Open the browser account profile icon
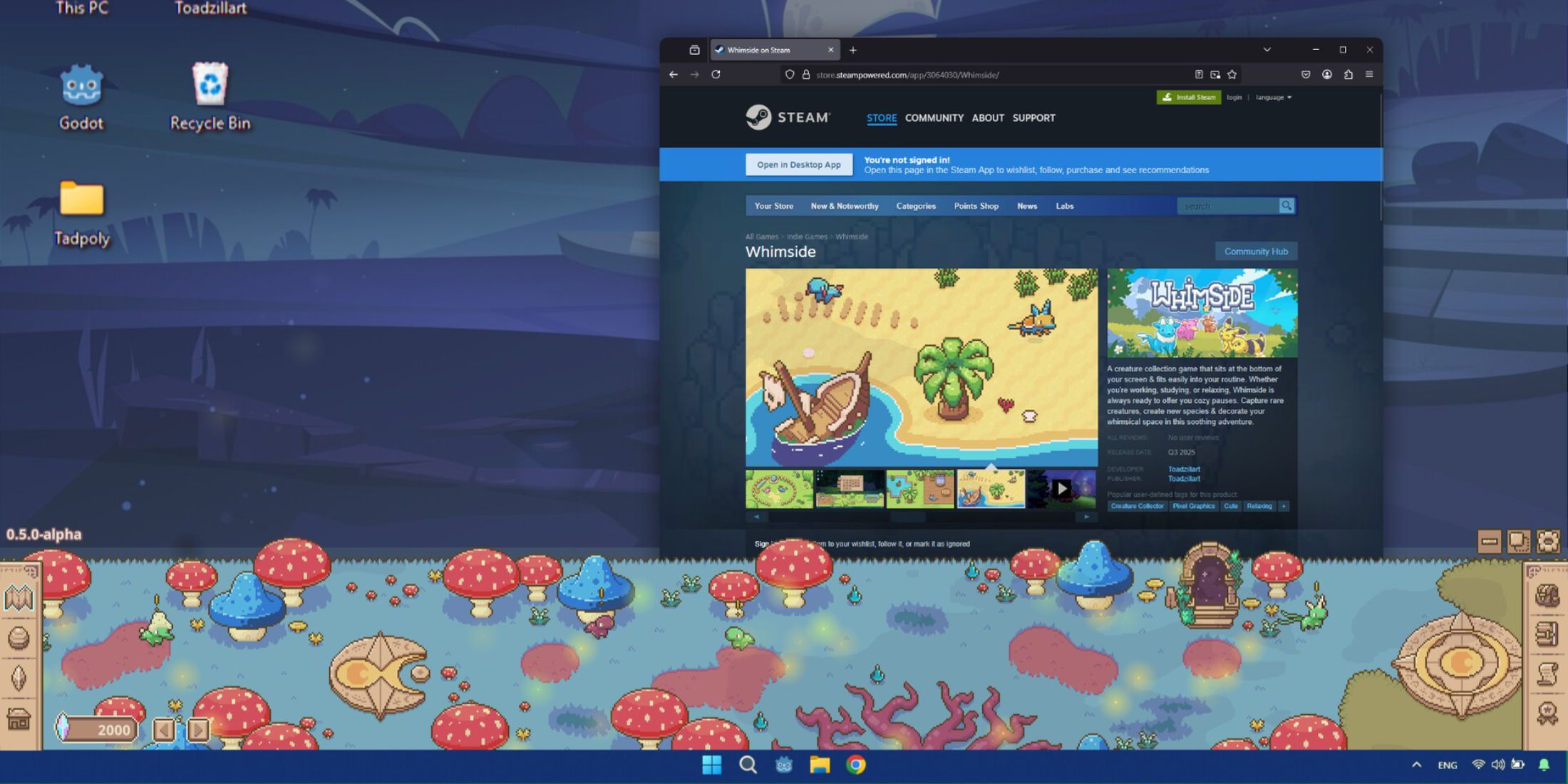Image resolution: width=1568 pixels, height=784 pixels. (x=1326, y=74)
